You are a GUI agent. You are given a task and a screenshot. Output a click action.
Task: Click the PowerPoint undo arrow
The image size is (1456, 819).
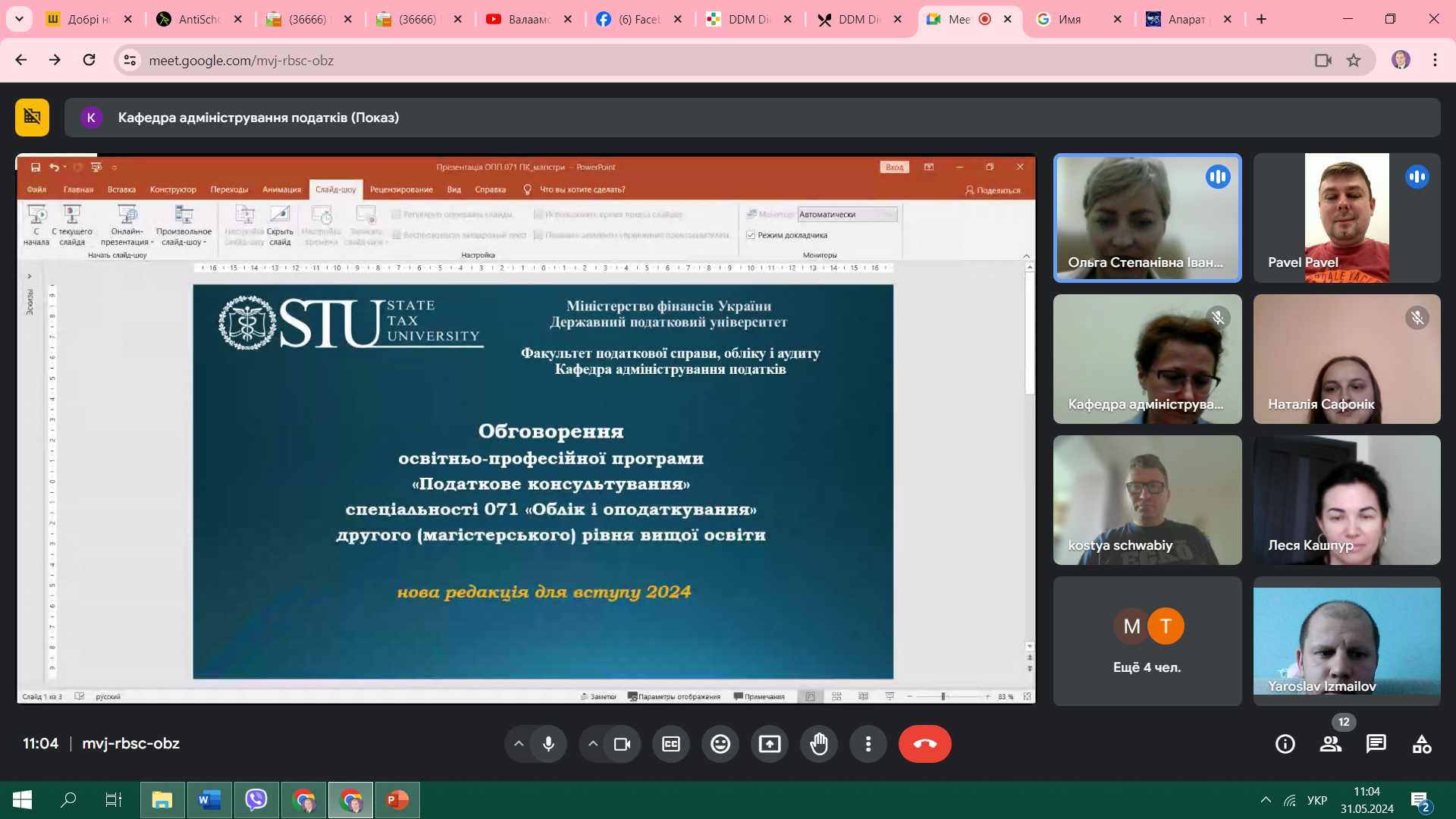coord(54,167)
